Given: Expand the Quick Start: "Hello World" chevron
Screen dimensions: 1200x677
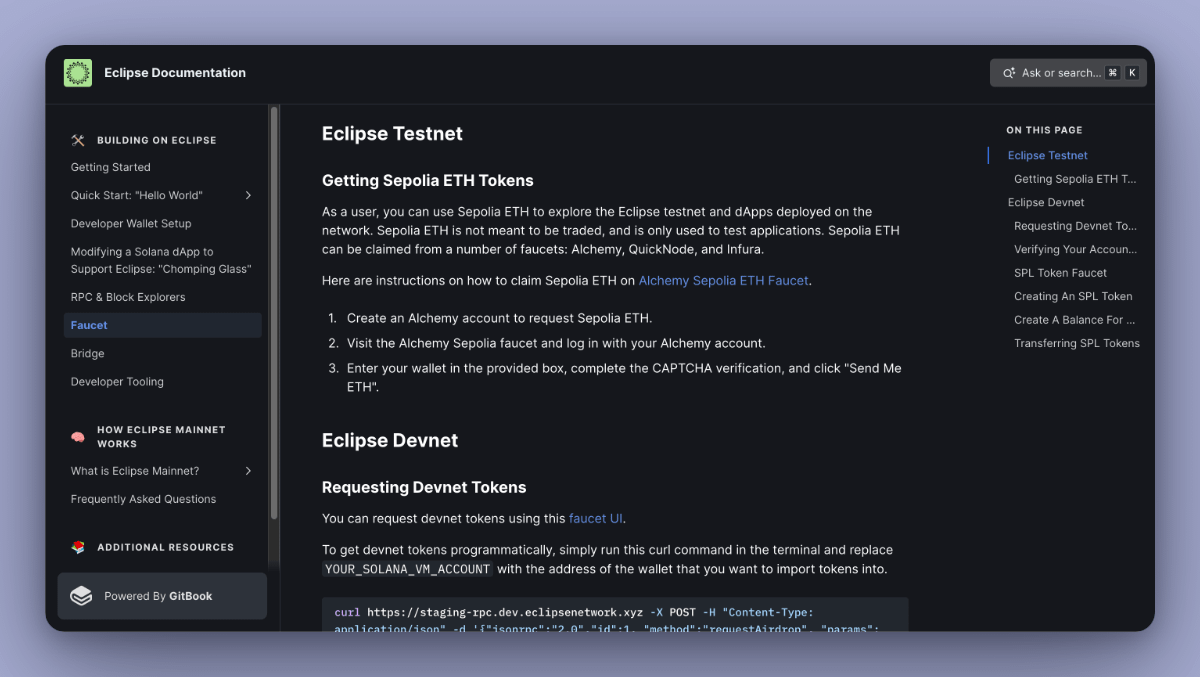Looking at the screenshot, I should 248,195.
